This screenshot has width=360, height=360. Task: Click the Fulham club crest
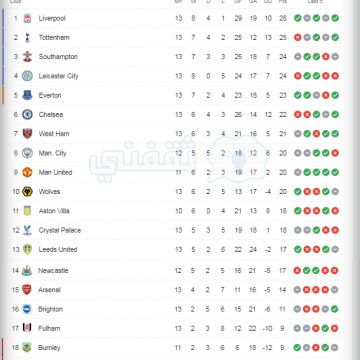click(27, 328)
